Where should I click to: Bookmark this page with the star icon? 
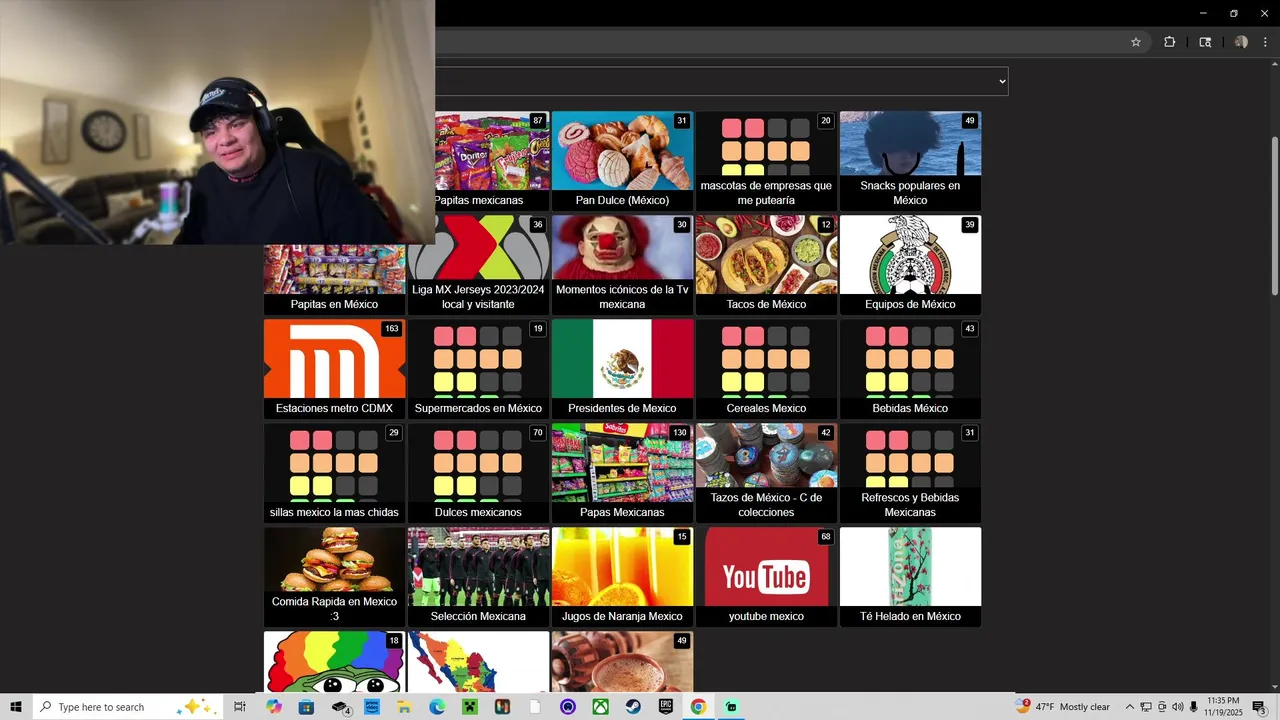[x=1136, y=42]
